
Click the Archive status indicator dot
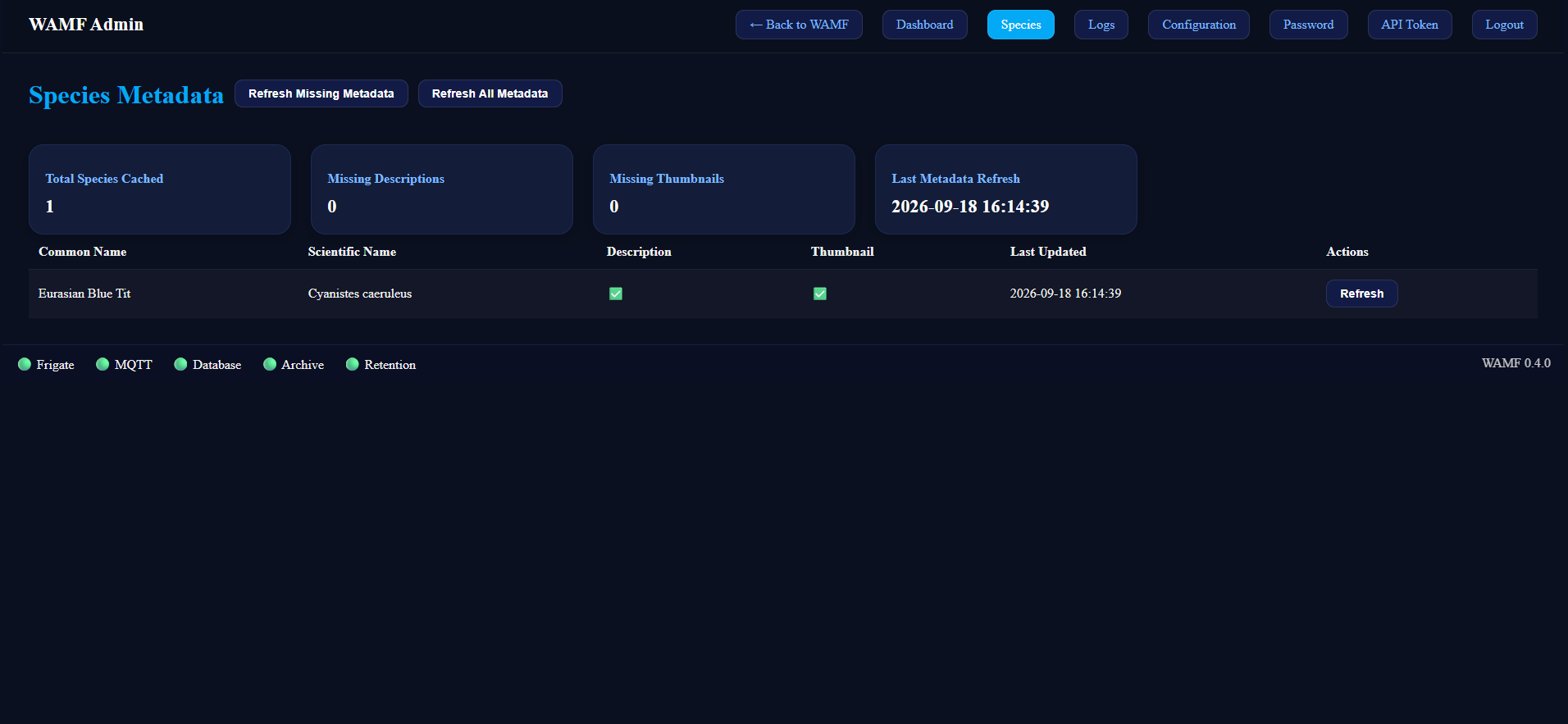click(269, 364)
